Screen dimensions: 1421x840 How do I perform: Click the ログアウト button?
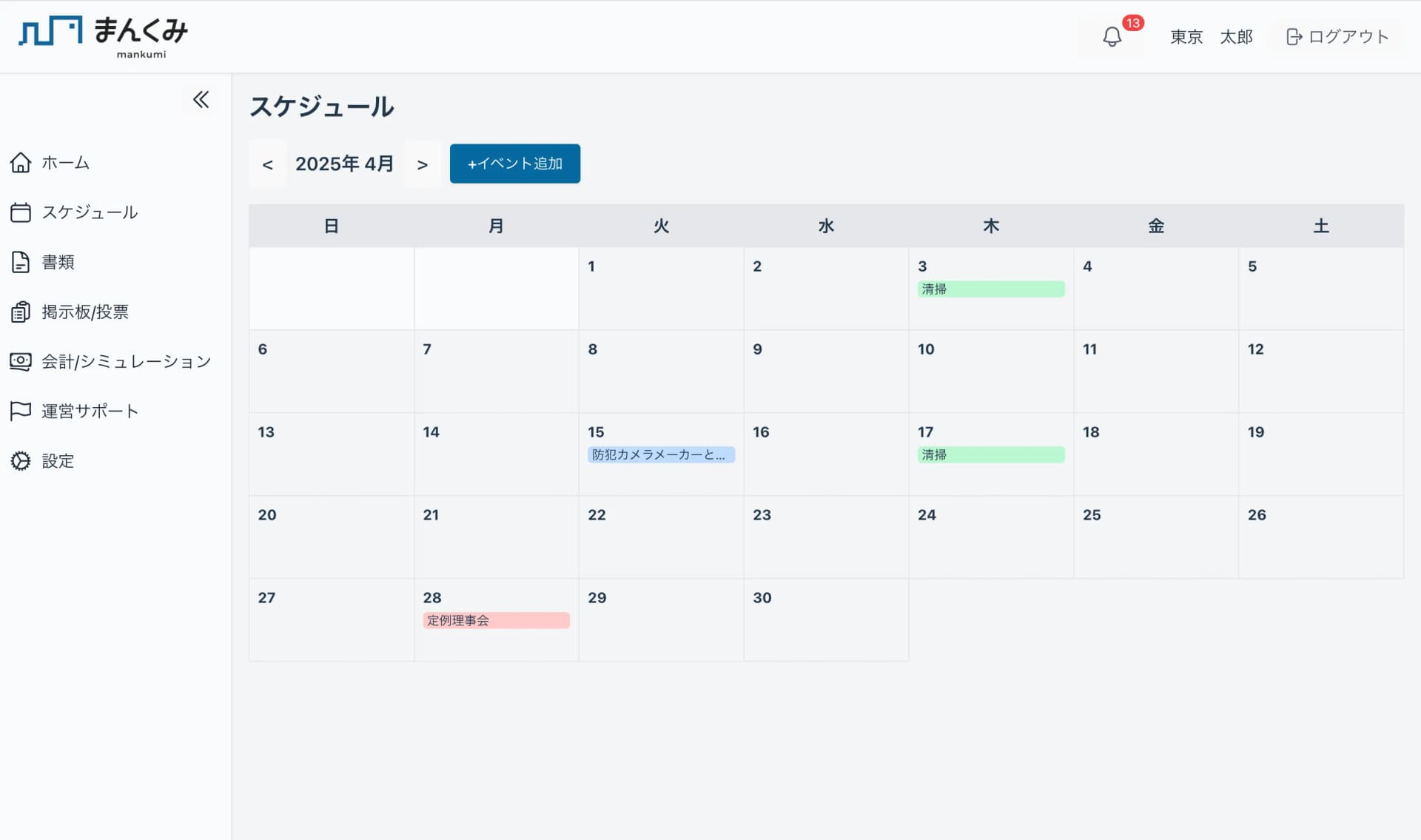[1337, 37]
